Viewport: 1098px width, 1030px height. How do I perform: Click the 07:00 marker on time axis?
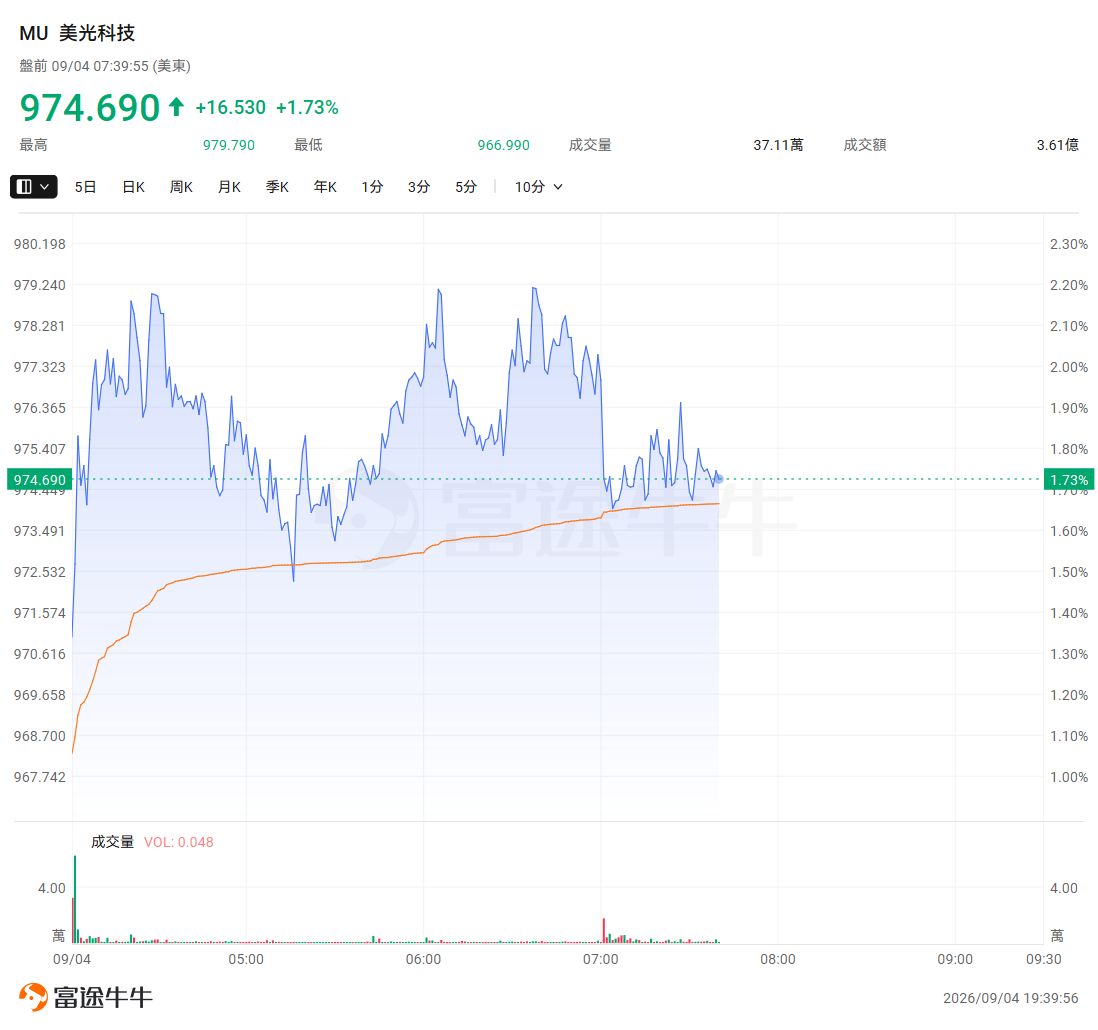tap(600, 959)
